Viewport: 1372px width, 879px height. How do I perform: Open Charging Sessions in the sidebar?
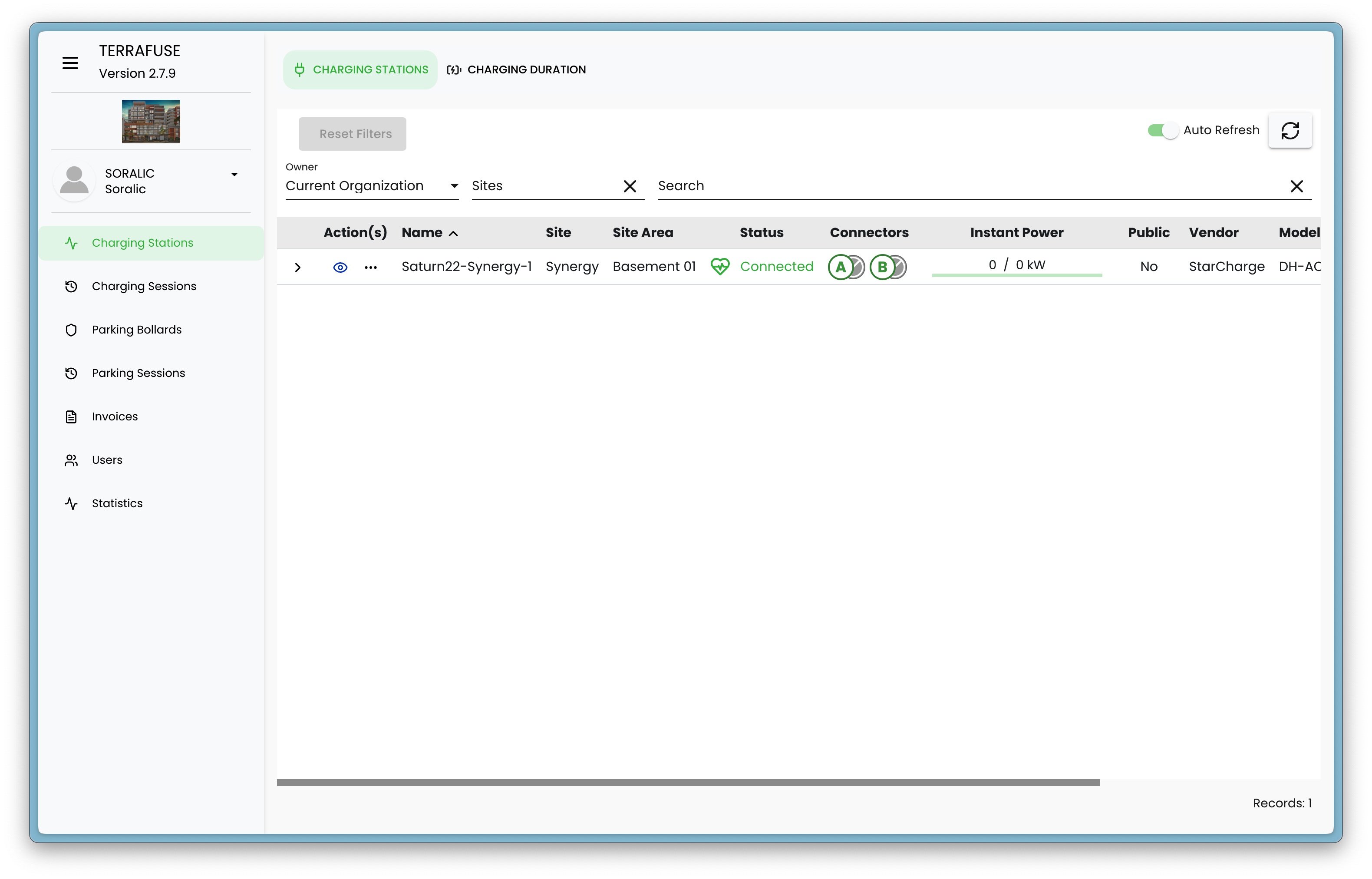pos(144,287)
